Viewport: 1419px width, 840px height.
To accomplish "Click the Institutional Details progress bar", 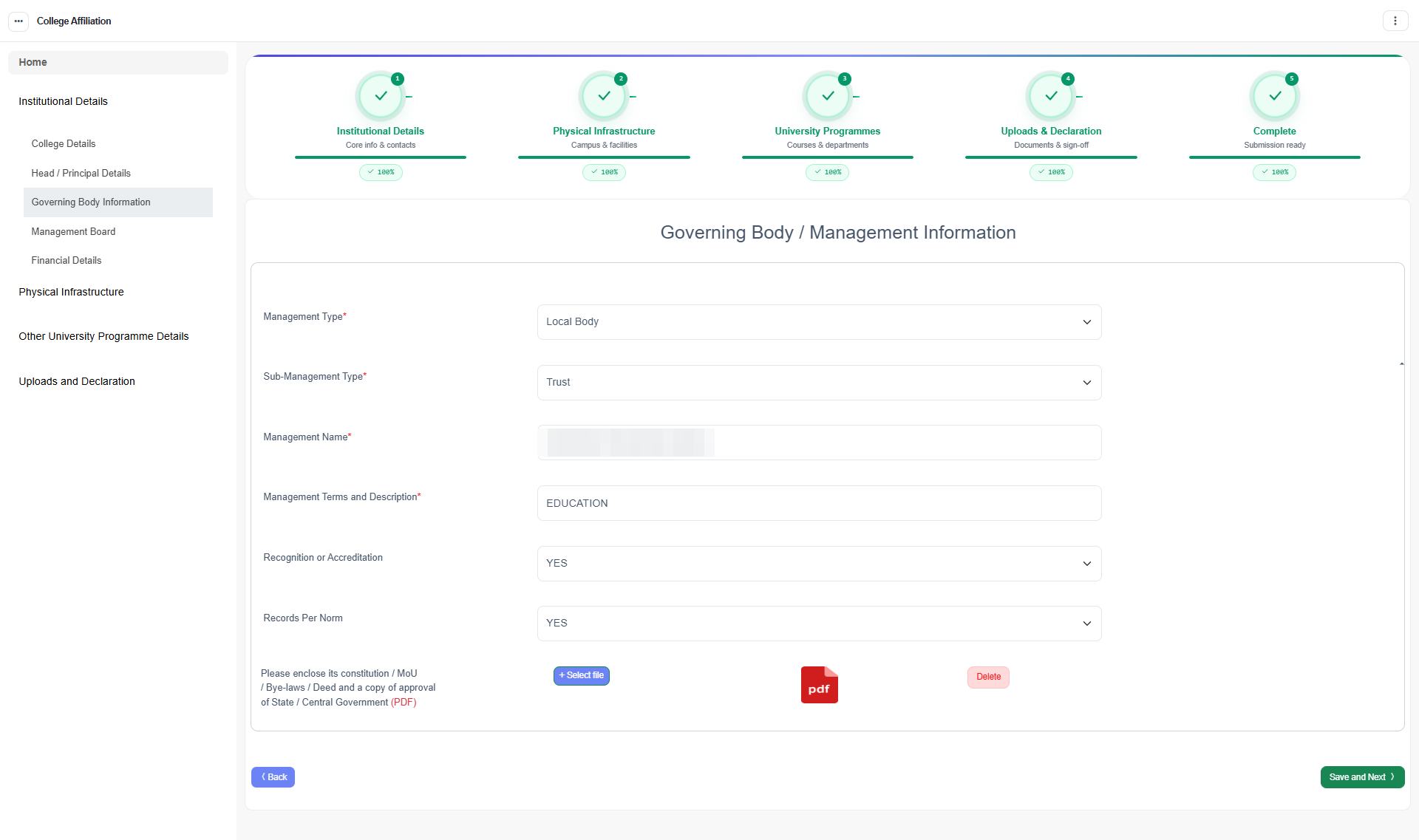I will tap(381, 157).
